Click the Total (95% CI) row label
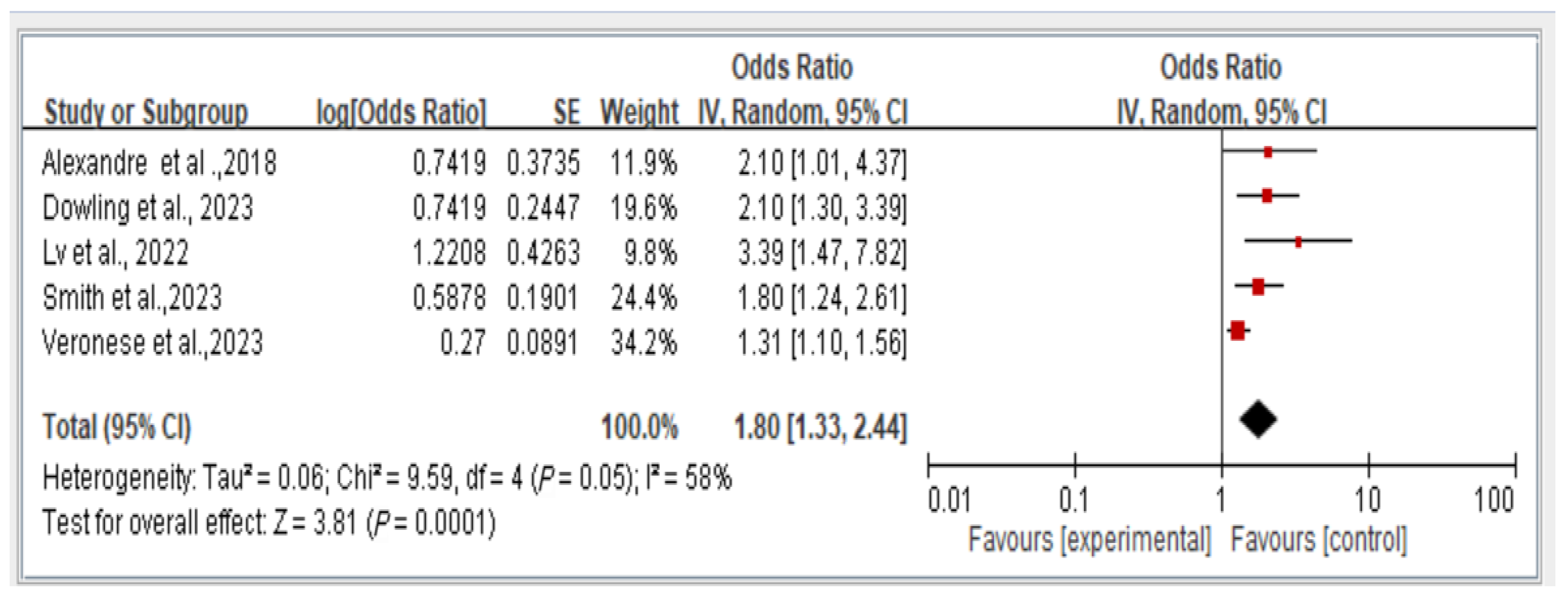 pos(117,426)
